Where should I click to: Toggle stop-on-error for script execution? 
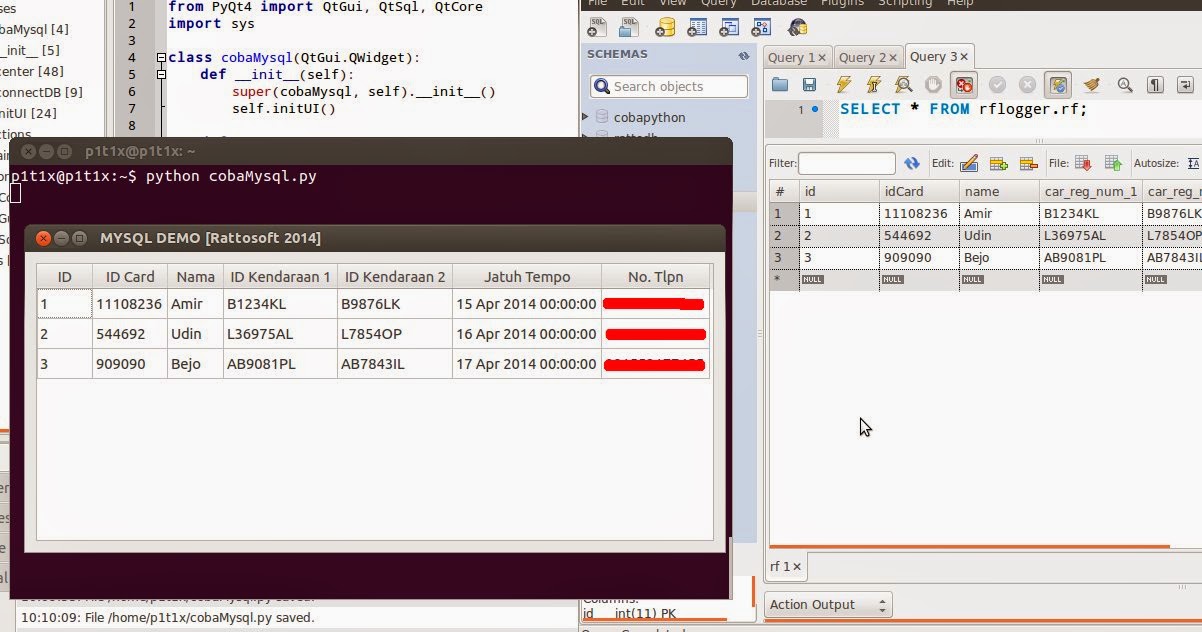964,85
